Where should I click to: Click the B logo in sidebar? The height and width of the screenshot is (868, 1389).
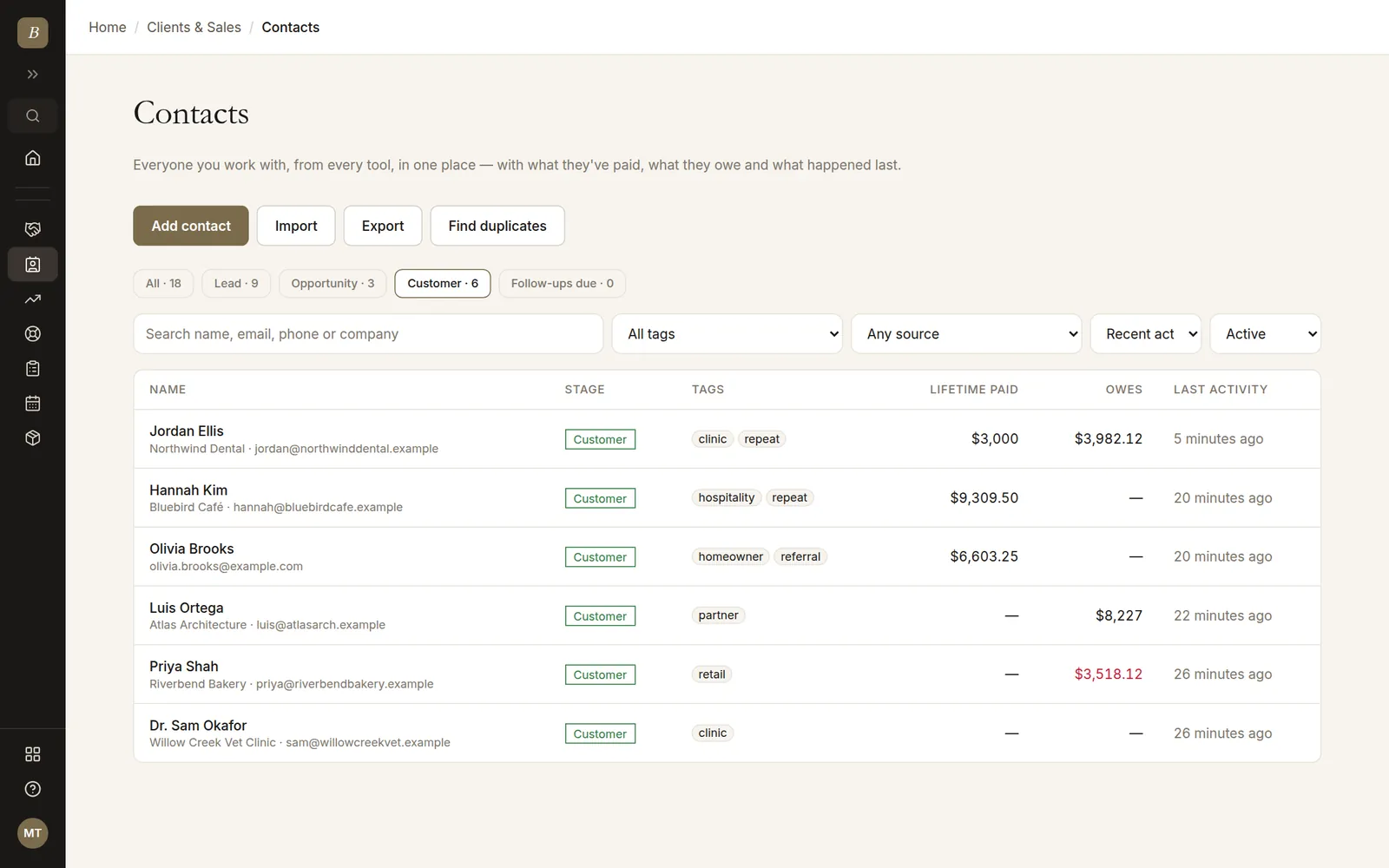pos(33,33)
